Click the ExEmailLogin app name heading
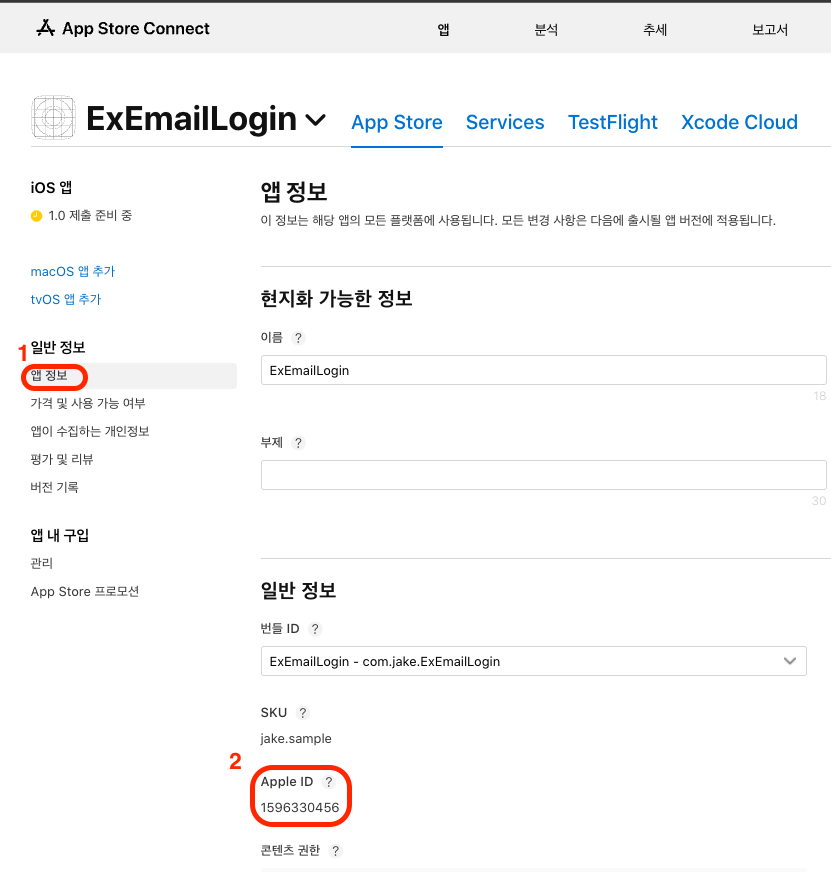 tap(191, 119)
